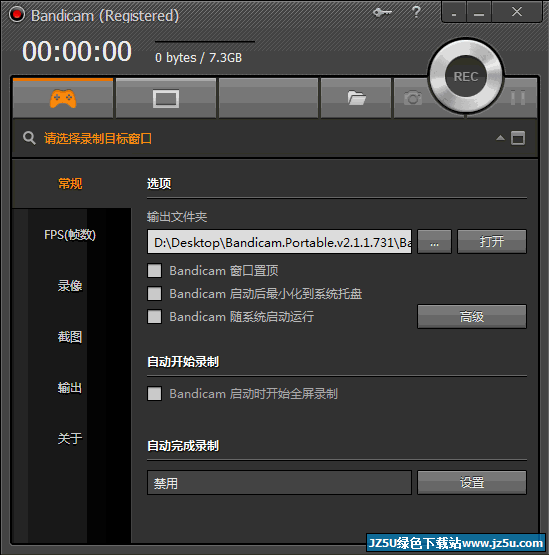Select the screen rectangle recording mode tab

[x=166, y=98]
